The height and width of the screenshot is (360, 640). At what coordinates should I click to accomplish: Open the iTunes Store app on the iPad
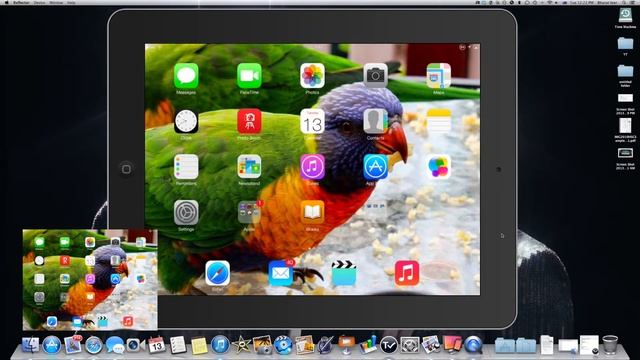pyautogui.click(x=312, y=167)
